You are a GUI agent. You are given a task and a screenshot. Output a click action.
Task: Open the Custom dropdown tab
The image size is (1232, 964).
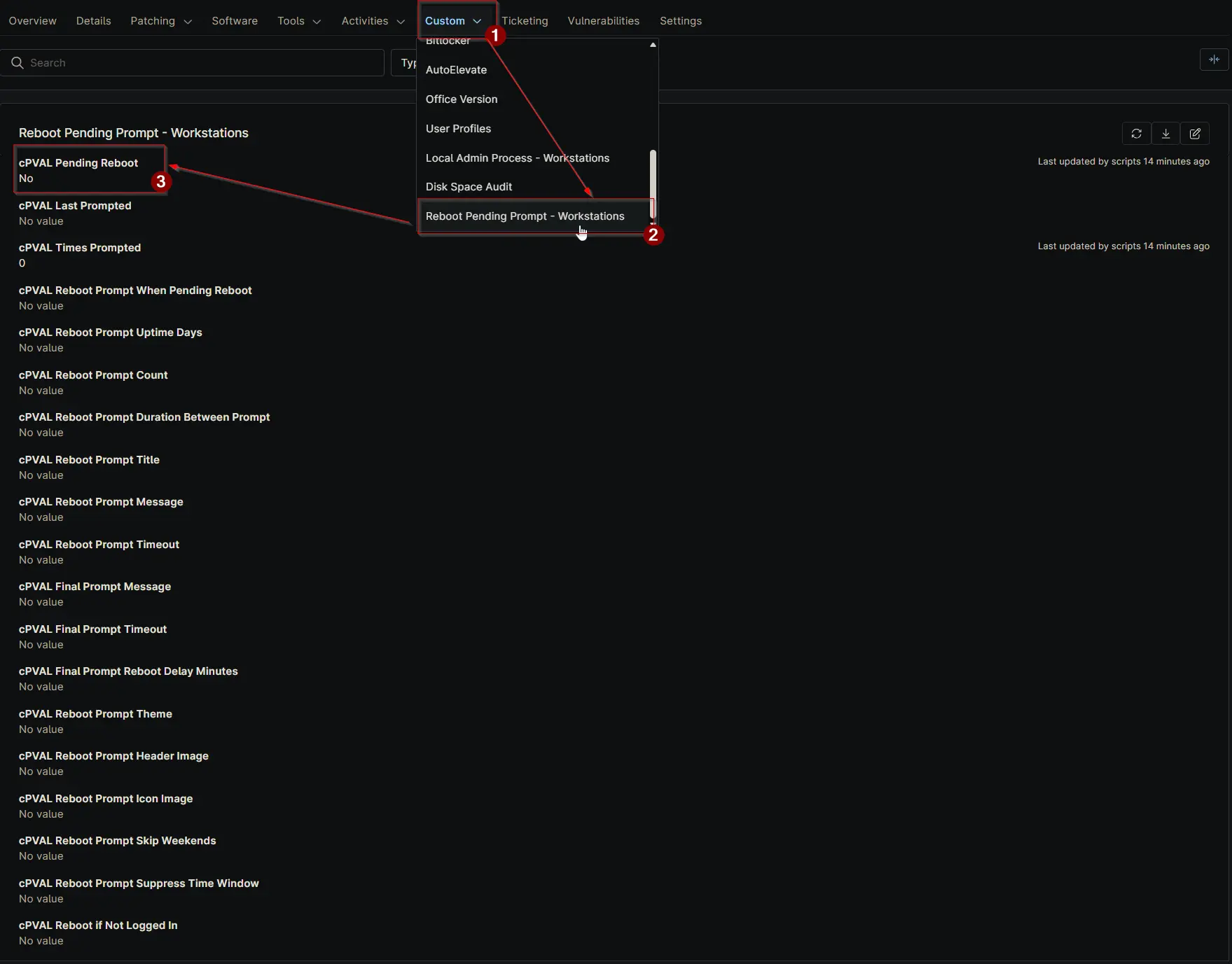pos(452,21)
